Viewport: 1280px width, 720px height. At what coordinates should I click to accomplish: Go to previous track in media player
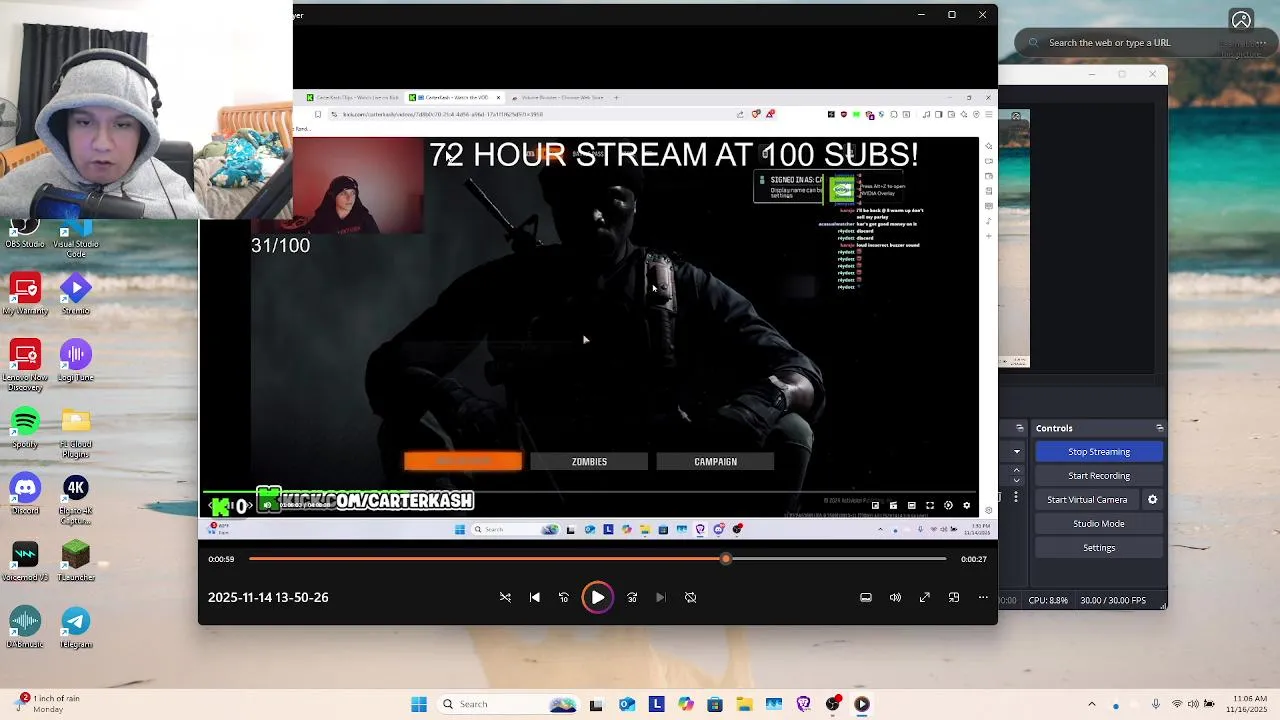[535, 597]
